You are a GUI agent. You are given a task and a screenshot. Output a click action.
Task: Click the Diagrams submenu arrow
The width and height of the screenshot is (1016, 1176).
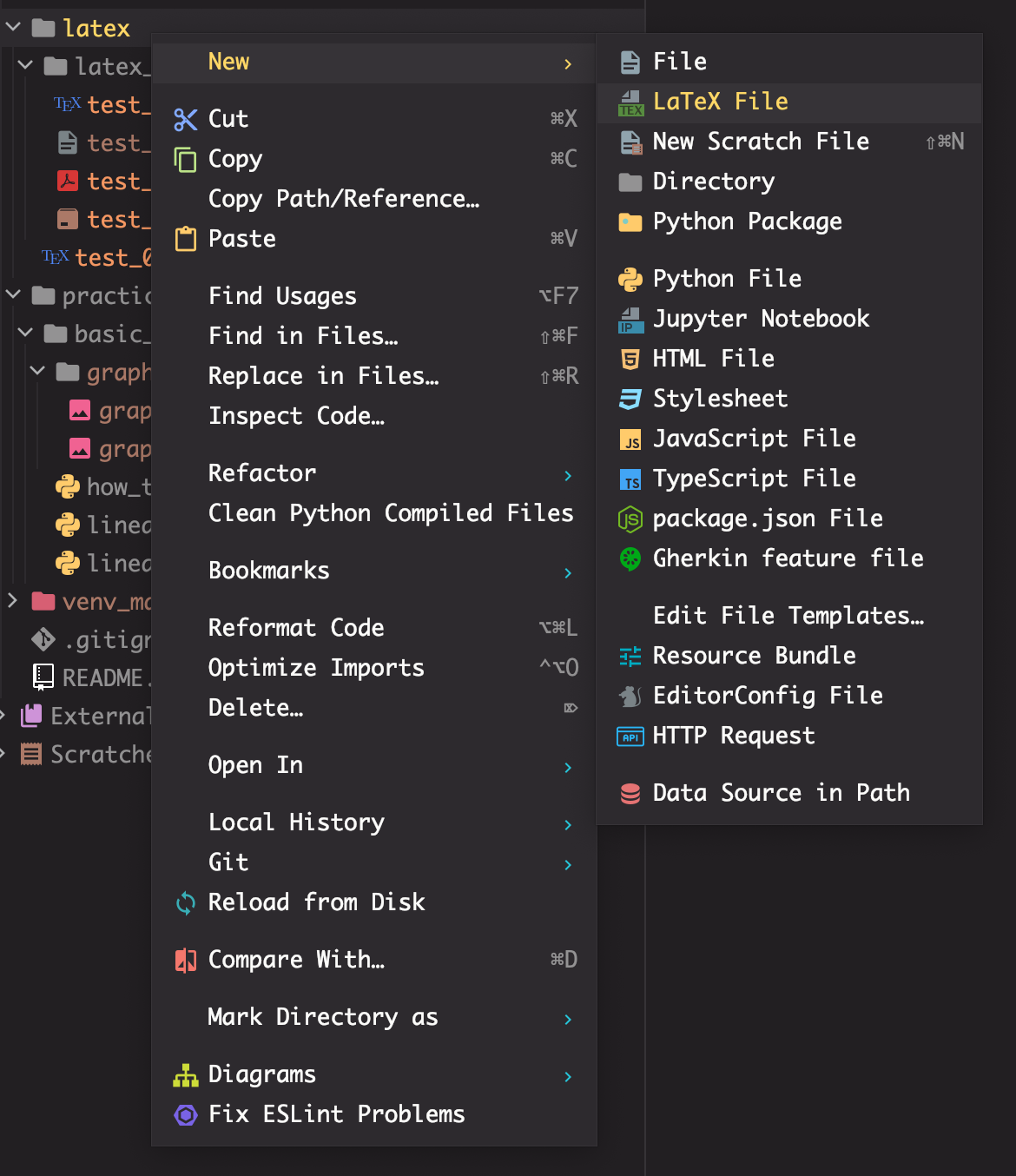point(568,1076)
